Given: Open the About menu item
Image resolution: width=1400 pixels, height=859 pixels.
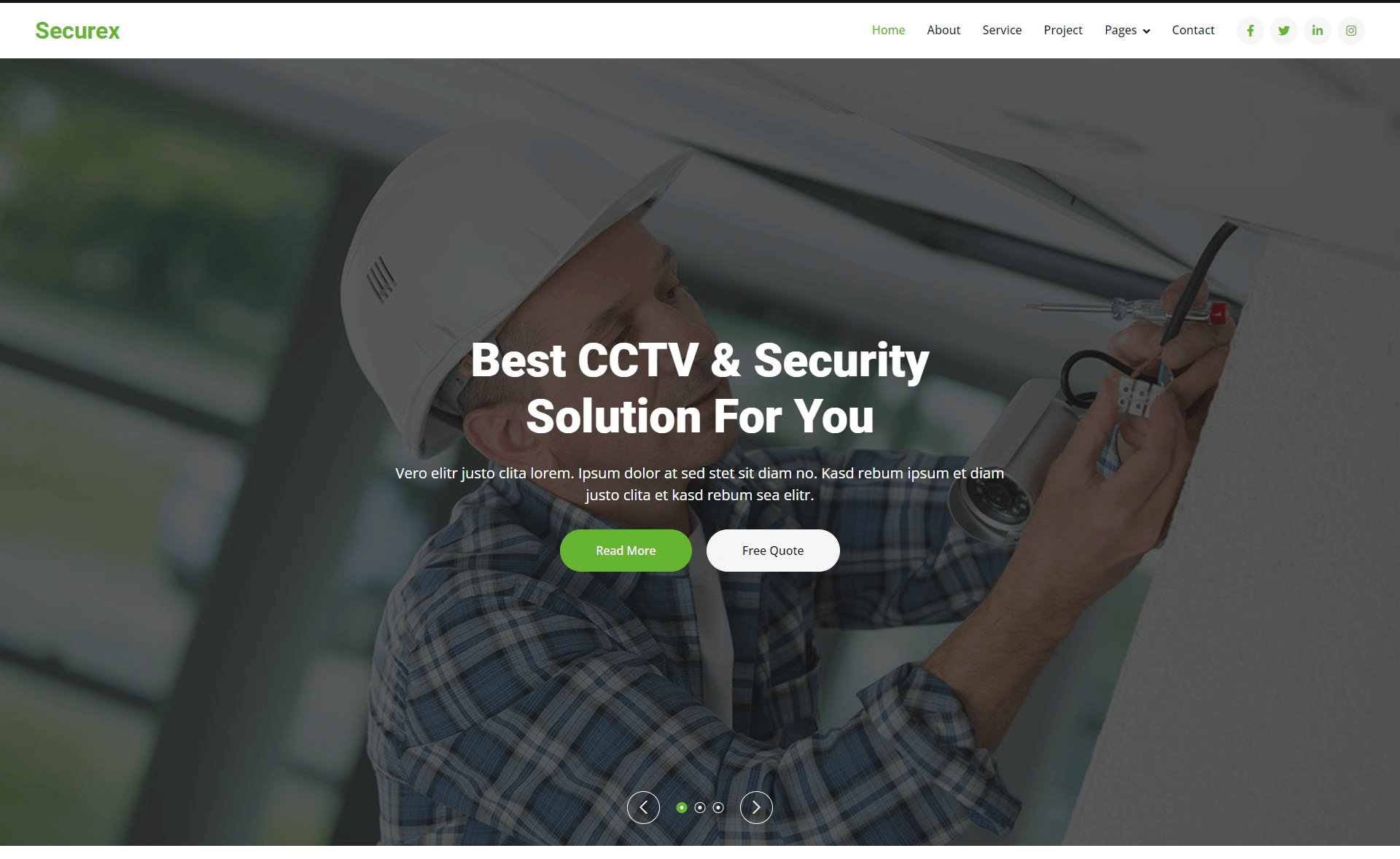Looking at the screenshot, I should [x=942, y=30].
